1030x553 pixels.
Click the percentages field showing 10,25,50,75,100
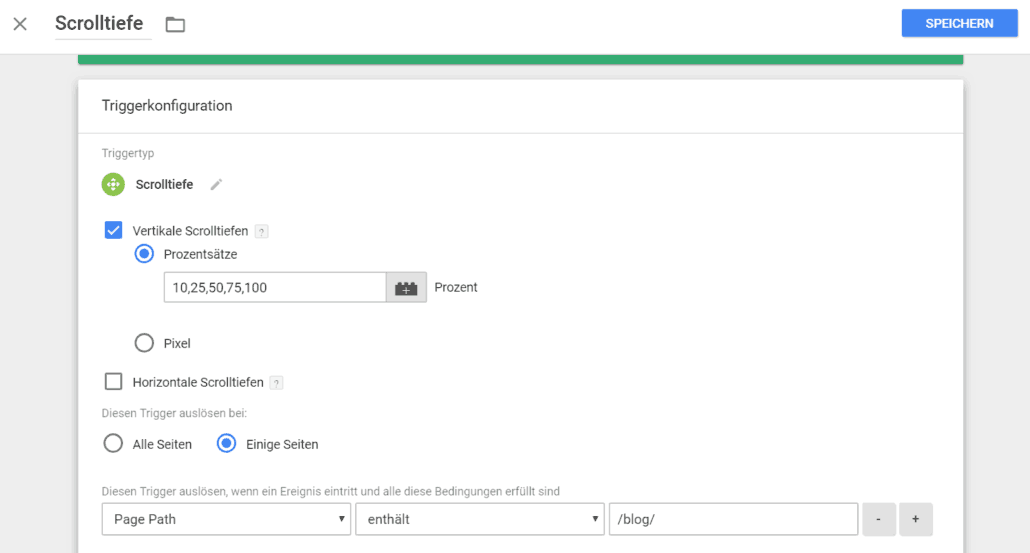click(275, 288)
